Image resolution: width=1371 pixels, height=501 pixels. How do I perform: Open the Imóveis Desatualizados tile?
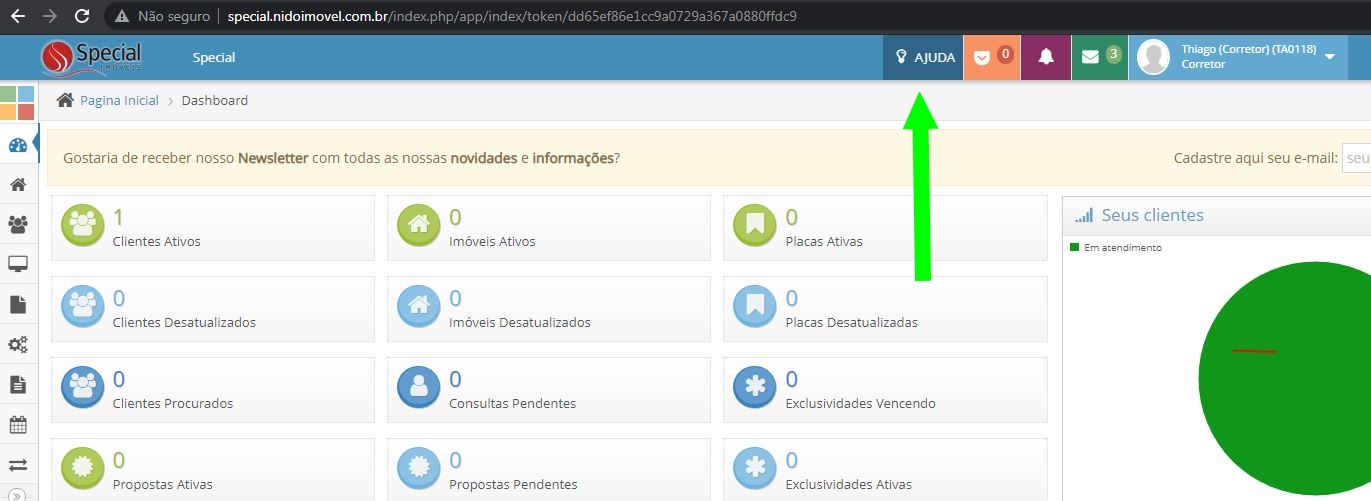[548, 309]
